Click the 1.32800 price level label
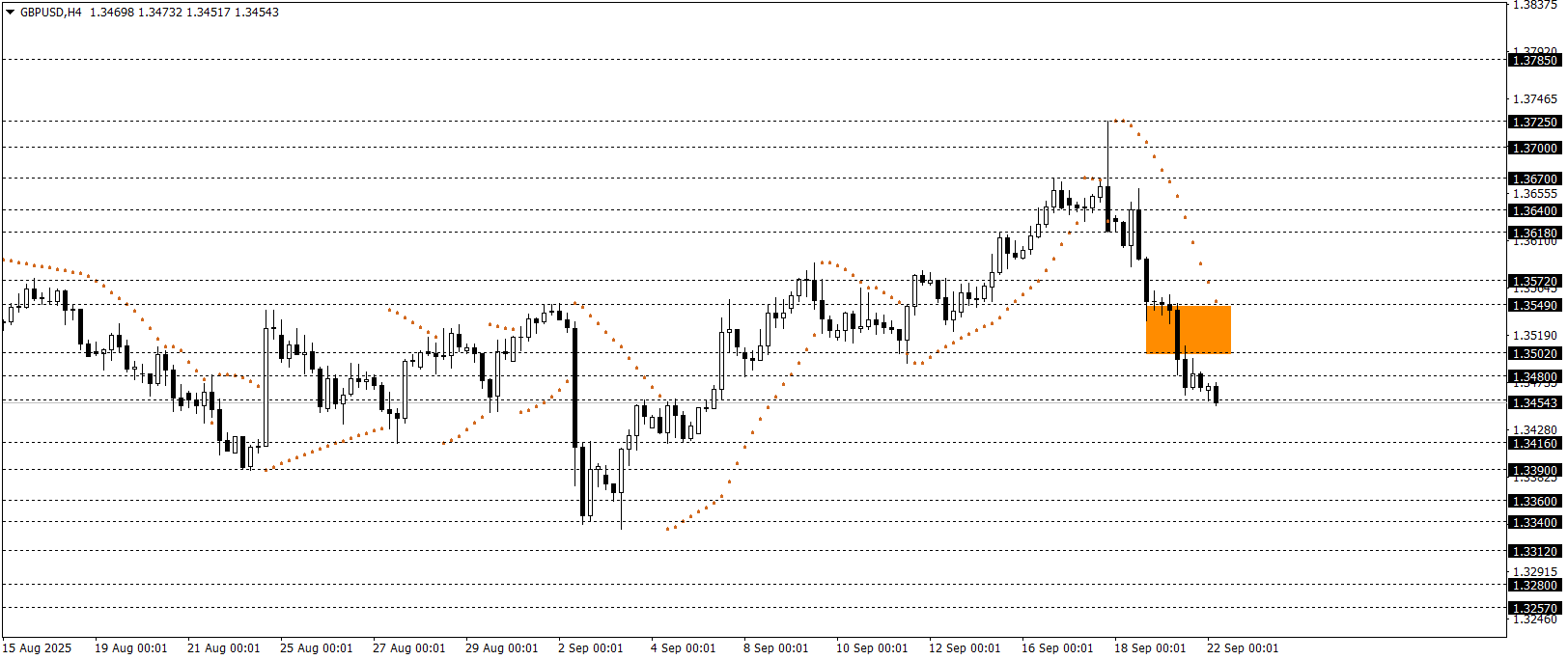Screen dimensions: 1568x660 (1534, 585)
